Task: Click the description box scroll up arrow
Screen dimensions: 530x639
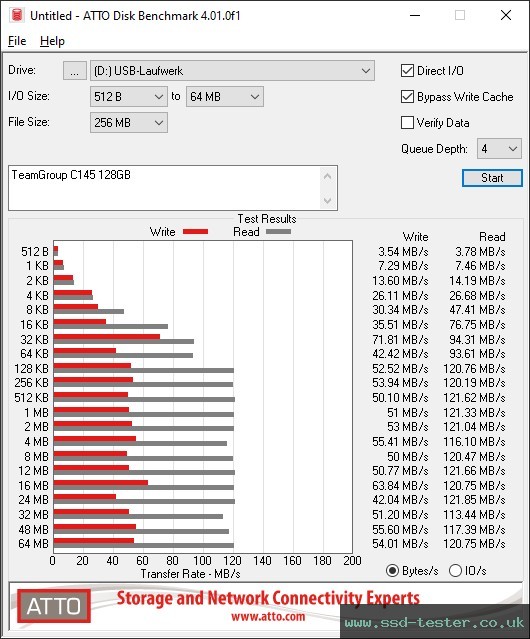Action: [328, 176]
